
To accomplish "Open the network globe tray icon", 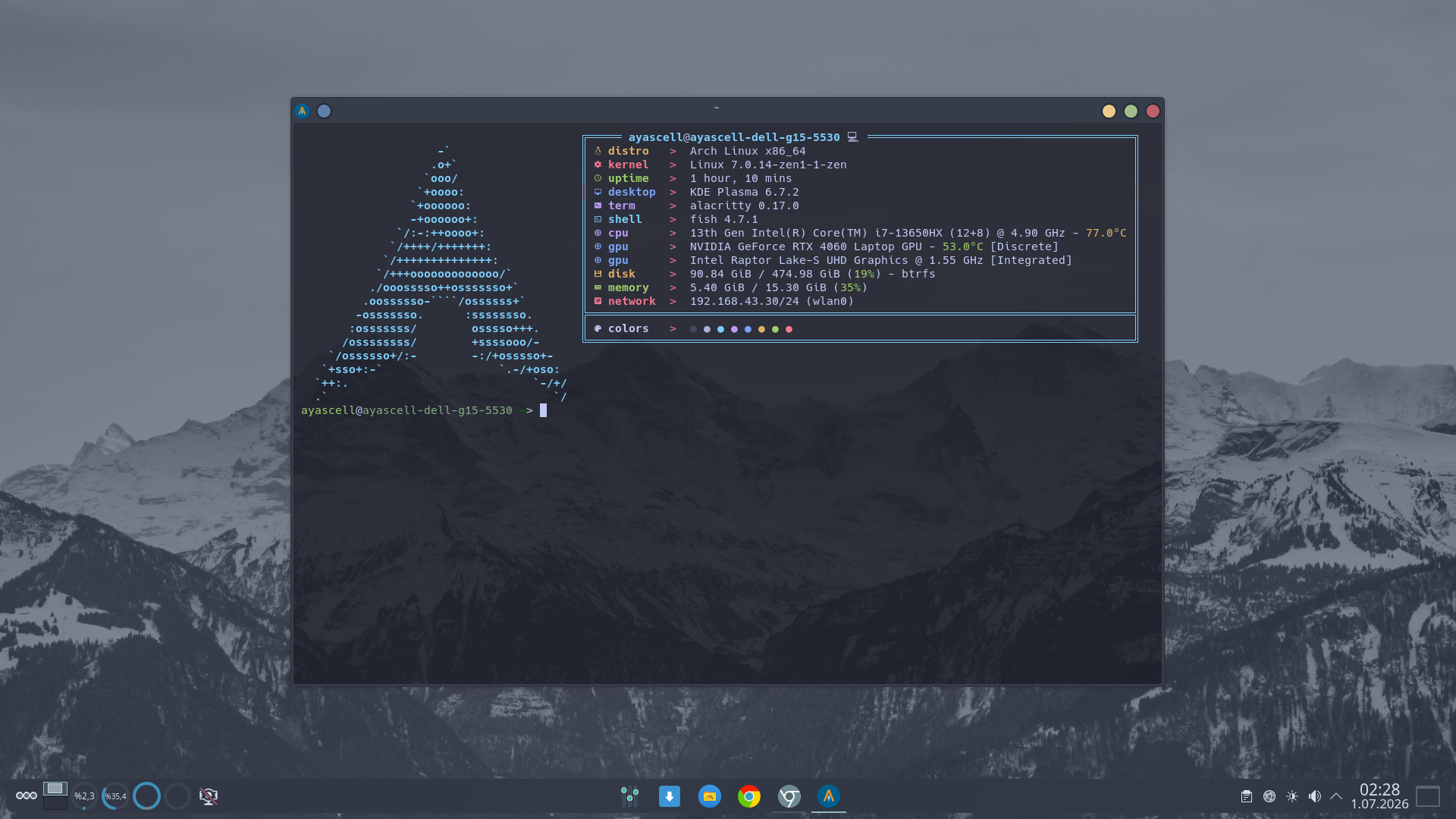I will pyautogui.click(x=1269, y=796).
